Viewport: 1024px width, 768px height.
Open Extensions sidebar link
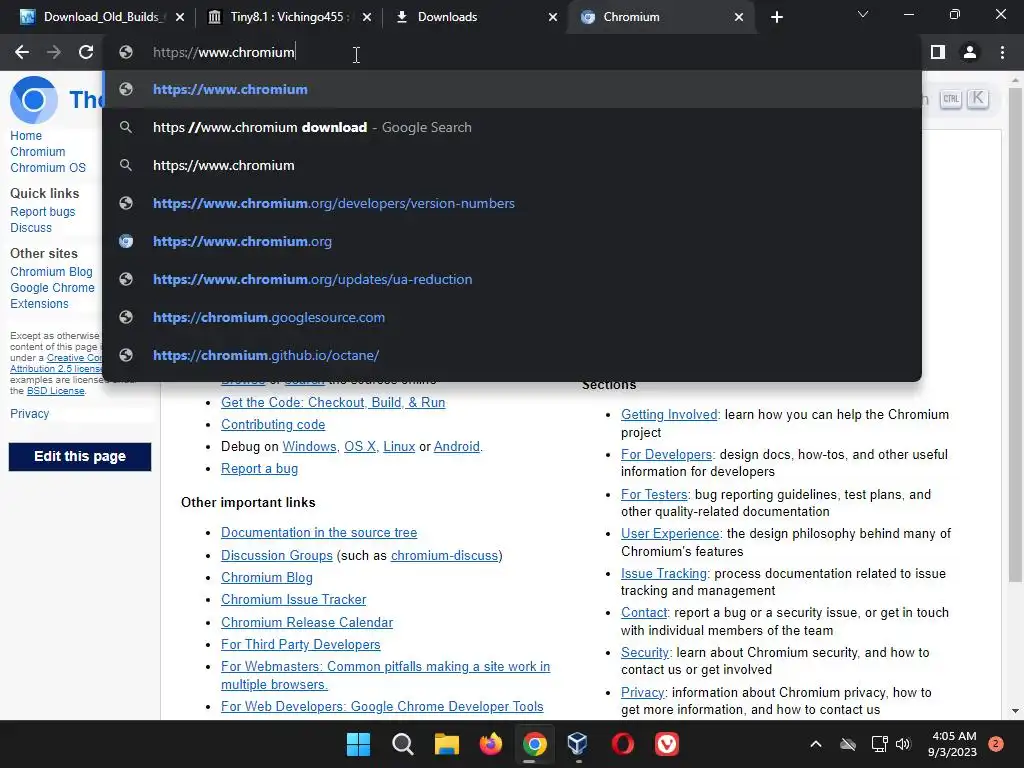coord(39,304)
